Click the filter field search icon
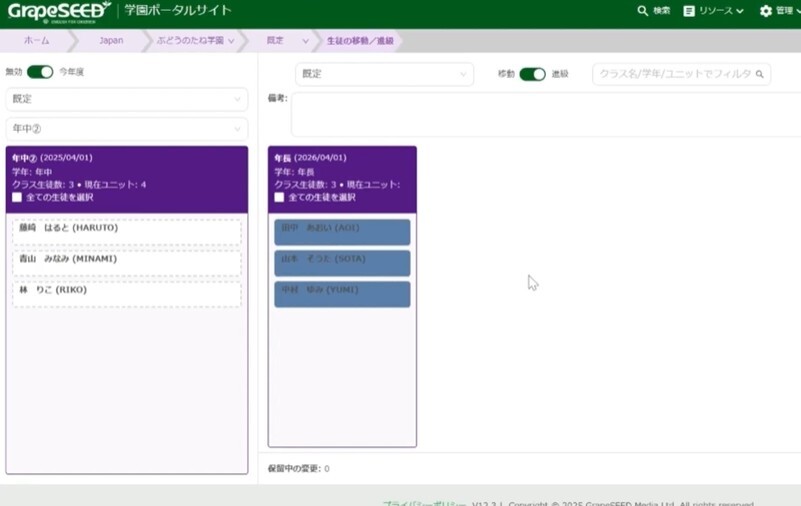This screenshot has height=506, width=801. 760,75
